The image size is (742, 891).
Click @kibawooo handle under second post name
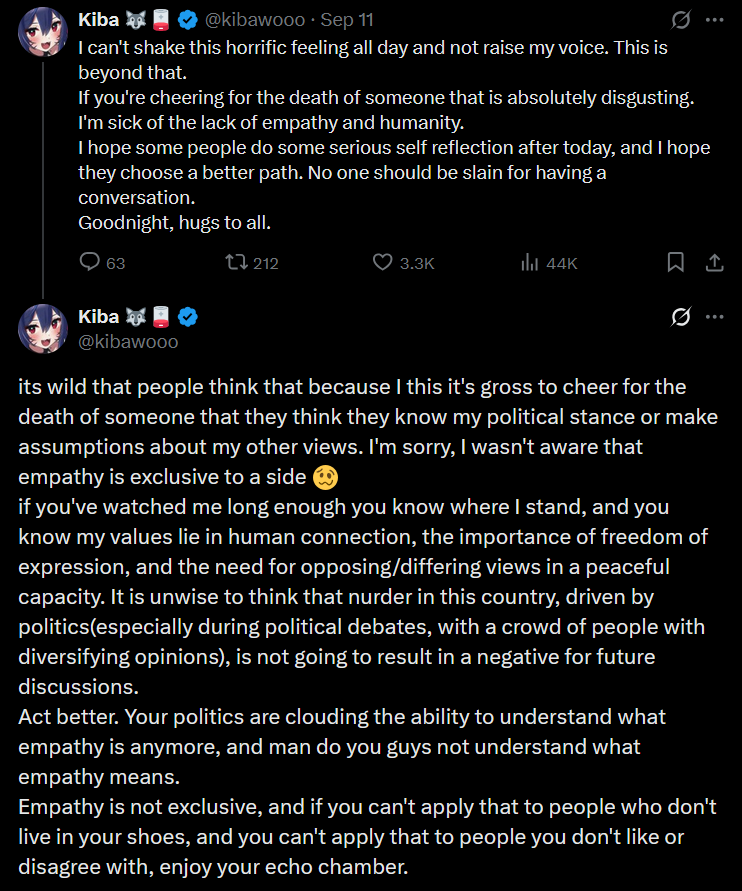point(128,341)
